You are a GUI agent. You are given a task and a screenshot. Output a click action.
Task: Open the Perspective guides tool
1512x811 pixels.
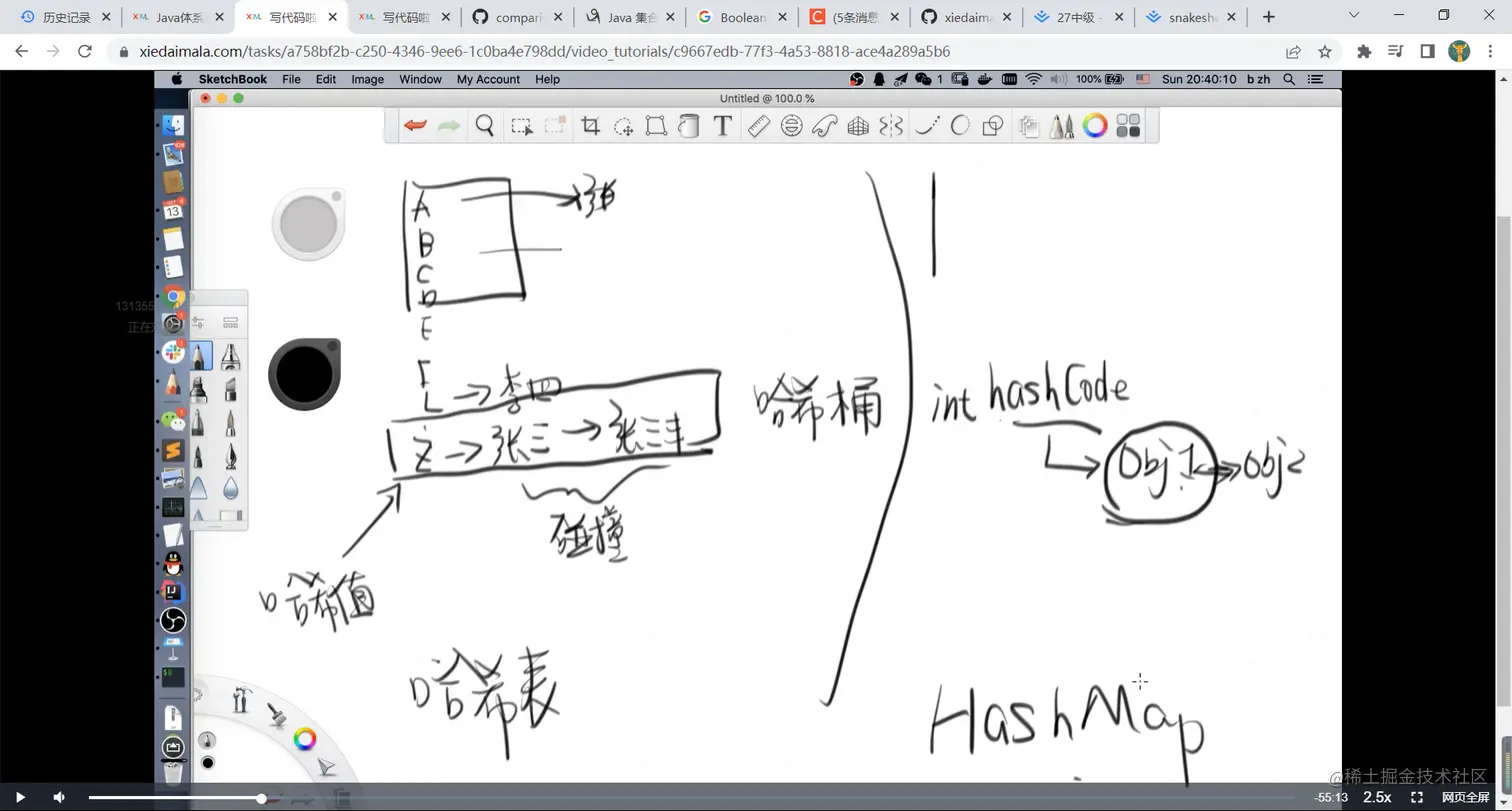(x=857, y=126)
